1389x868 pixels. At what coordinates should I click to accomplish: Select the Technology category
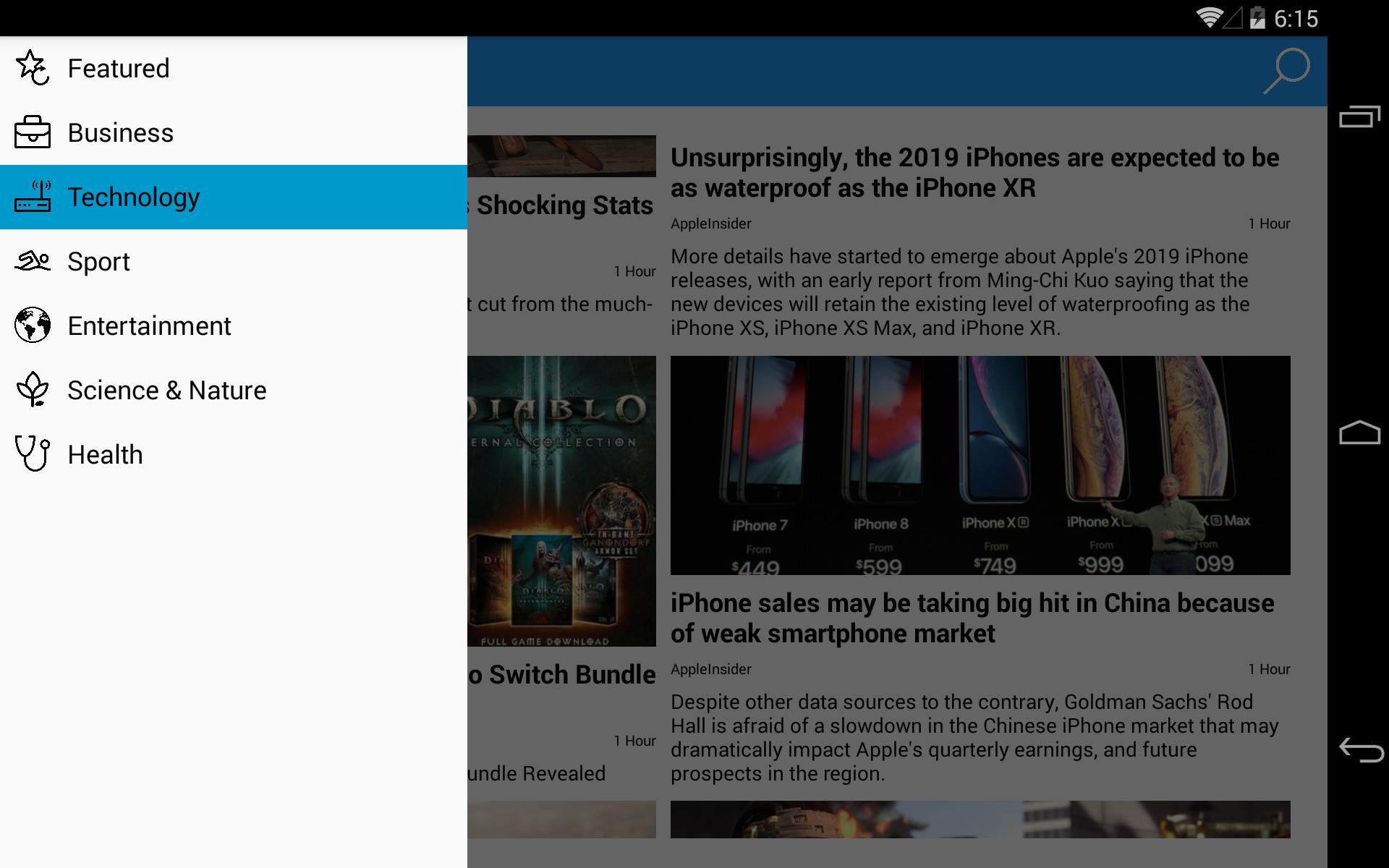pyautogui.click(x=234, y=197)
